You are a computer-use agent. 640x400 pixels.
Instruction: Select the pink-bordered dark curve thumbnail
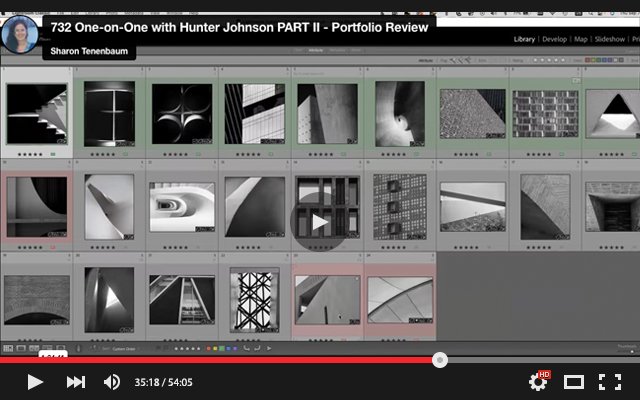click(37, 207)
